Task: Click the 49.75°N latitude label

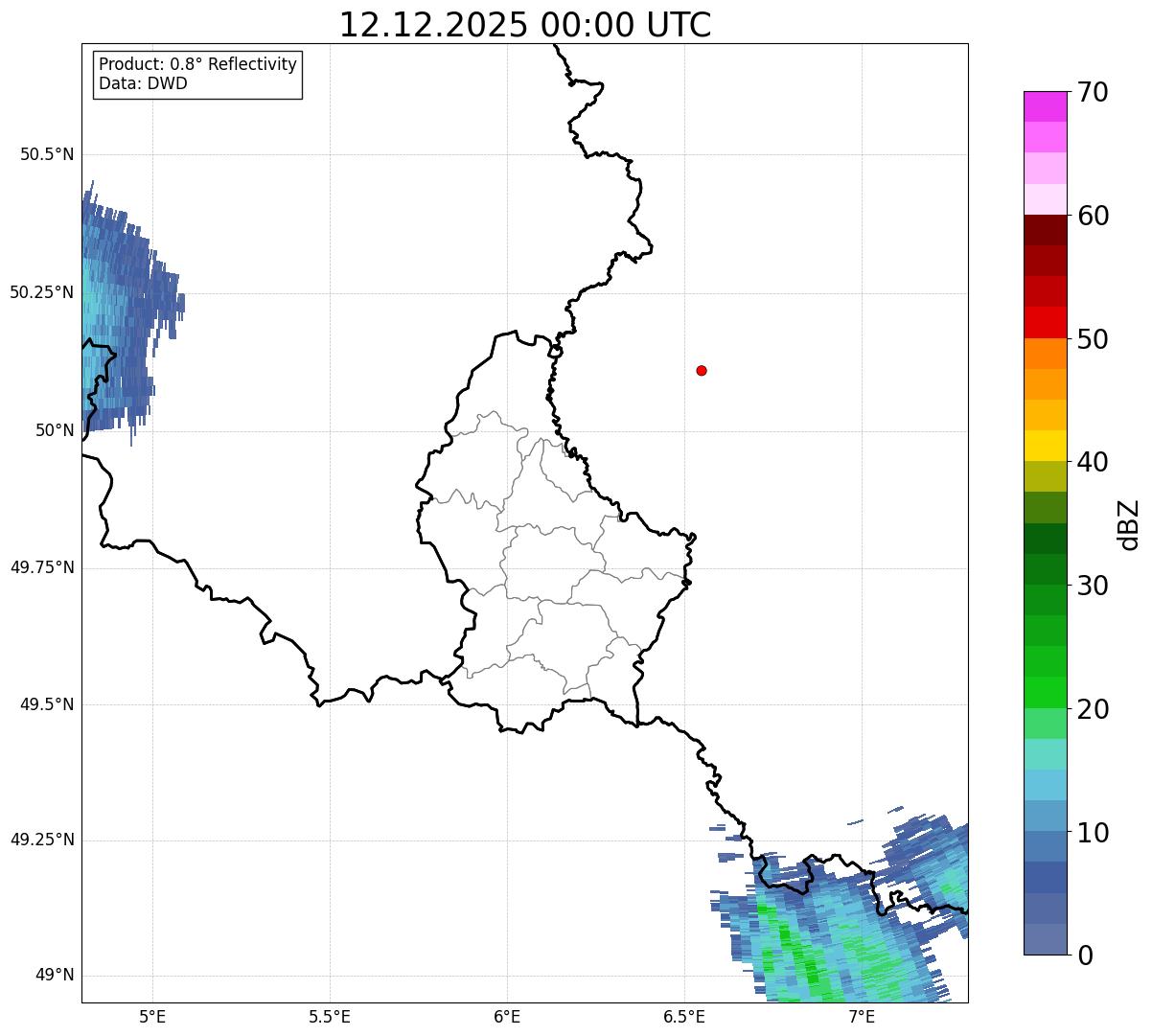Action: point(42,567)
